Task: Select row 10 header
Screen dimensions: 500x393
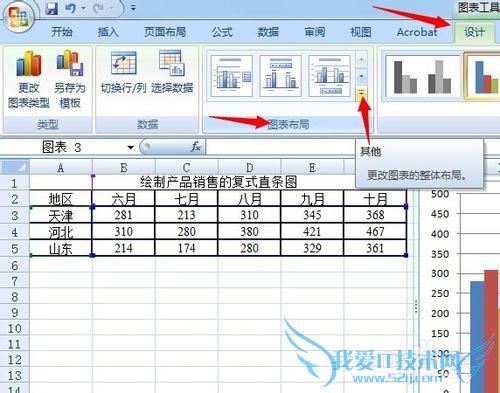Action: (15, 328)
